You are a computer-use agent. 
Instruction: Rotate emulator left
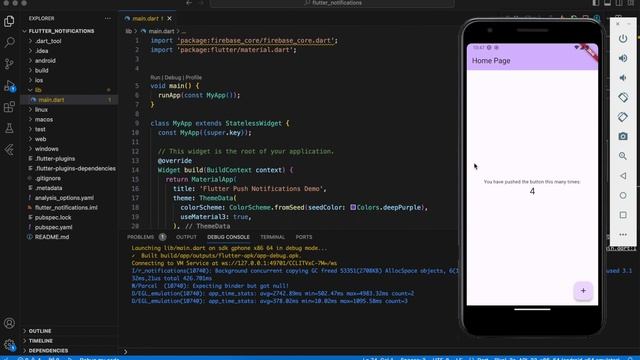click(x=623, y=97)
